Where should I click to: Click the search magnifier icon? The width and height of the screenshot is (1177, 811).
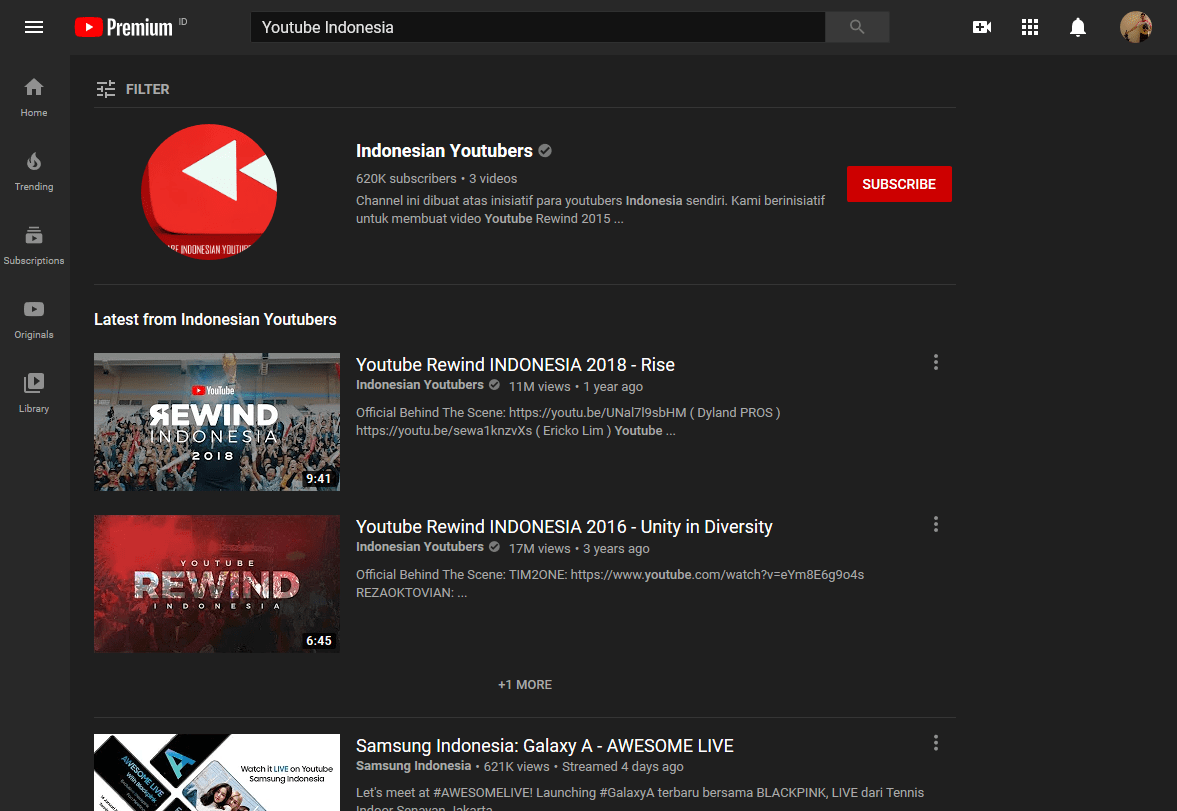[x=857, y=27]
